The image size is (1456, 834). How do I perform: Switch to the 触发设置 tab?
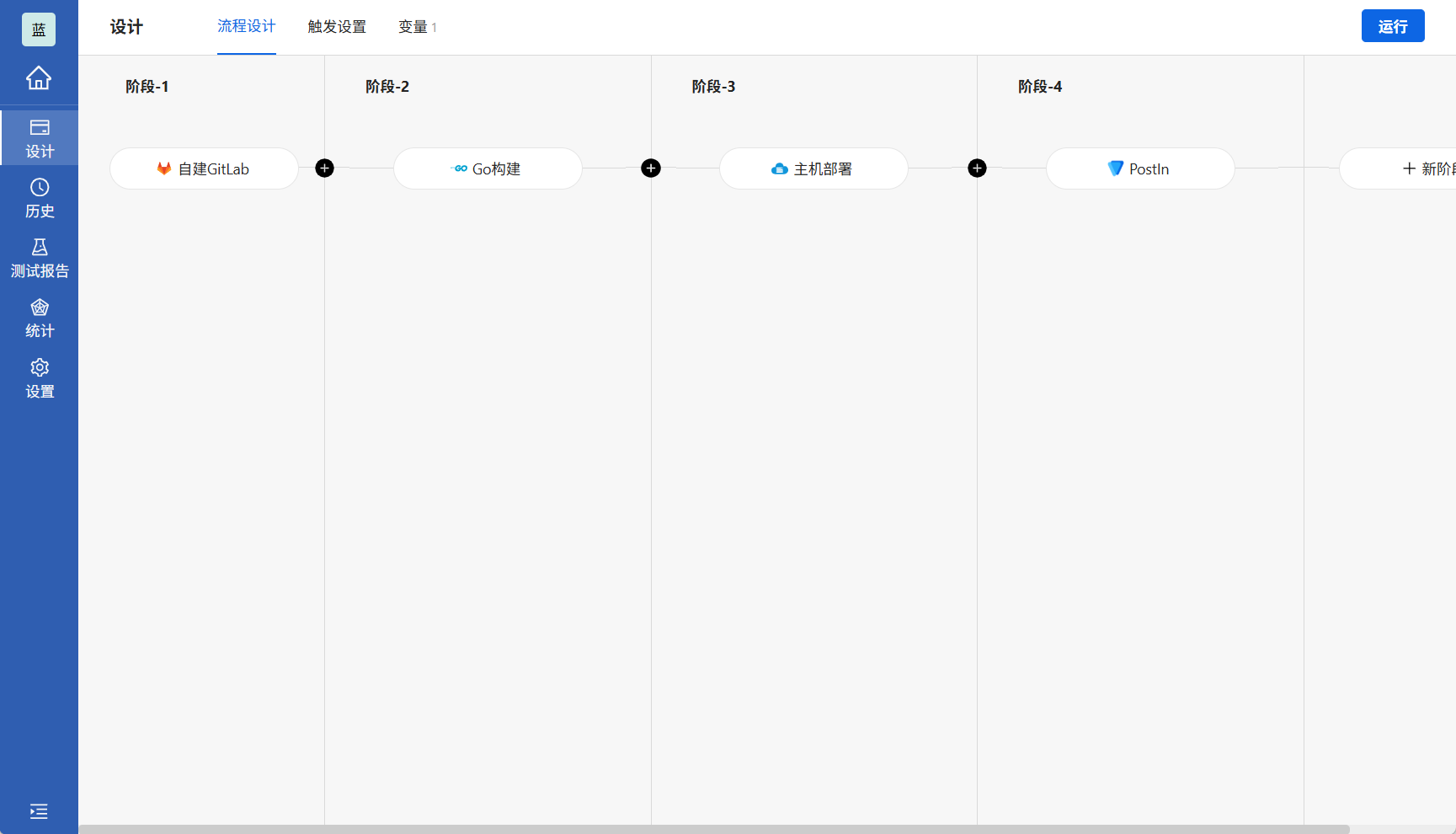[x=337, y=27]
